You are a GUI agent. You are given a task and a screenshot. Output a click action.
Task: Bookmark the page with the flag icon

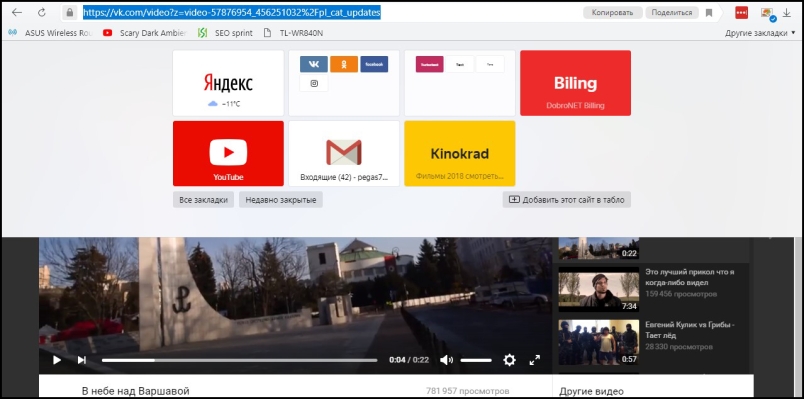coord(709,13)
